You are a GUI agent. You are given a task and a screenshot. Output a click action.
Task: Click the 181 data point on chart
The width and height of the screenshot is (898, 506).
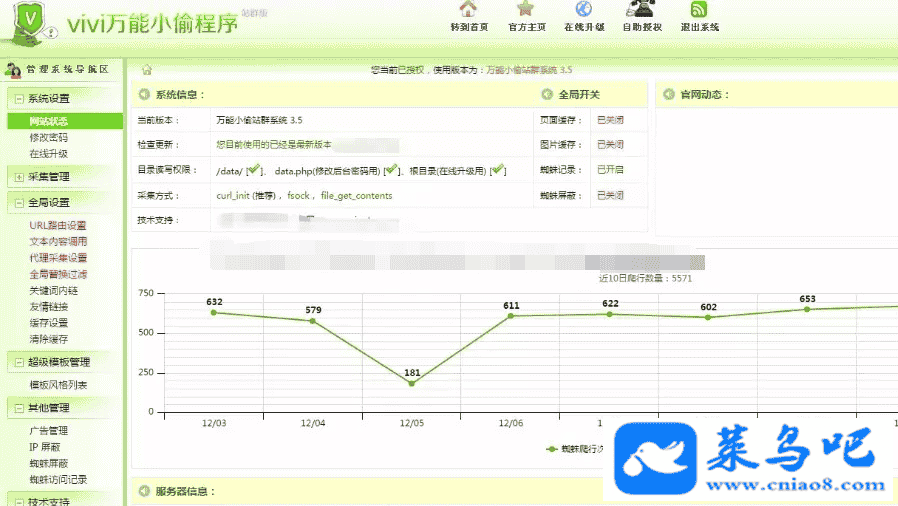412,383
